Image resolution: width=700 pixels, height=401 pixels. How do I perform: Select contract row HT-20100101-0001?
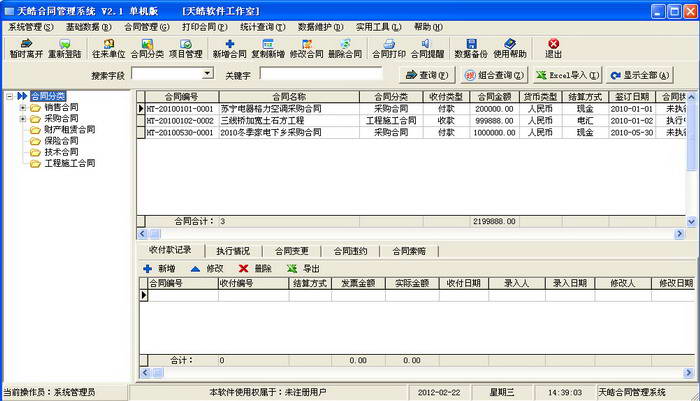tap(411, 109)
